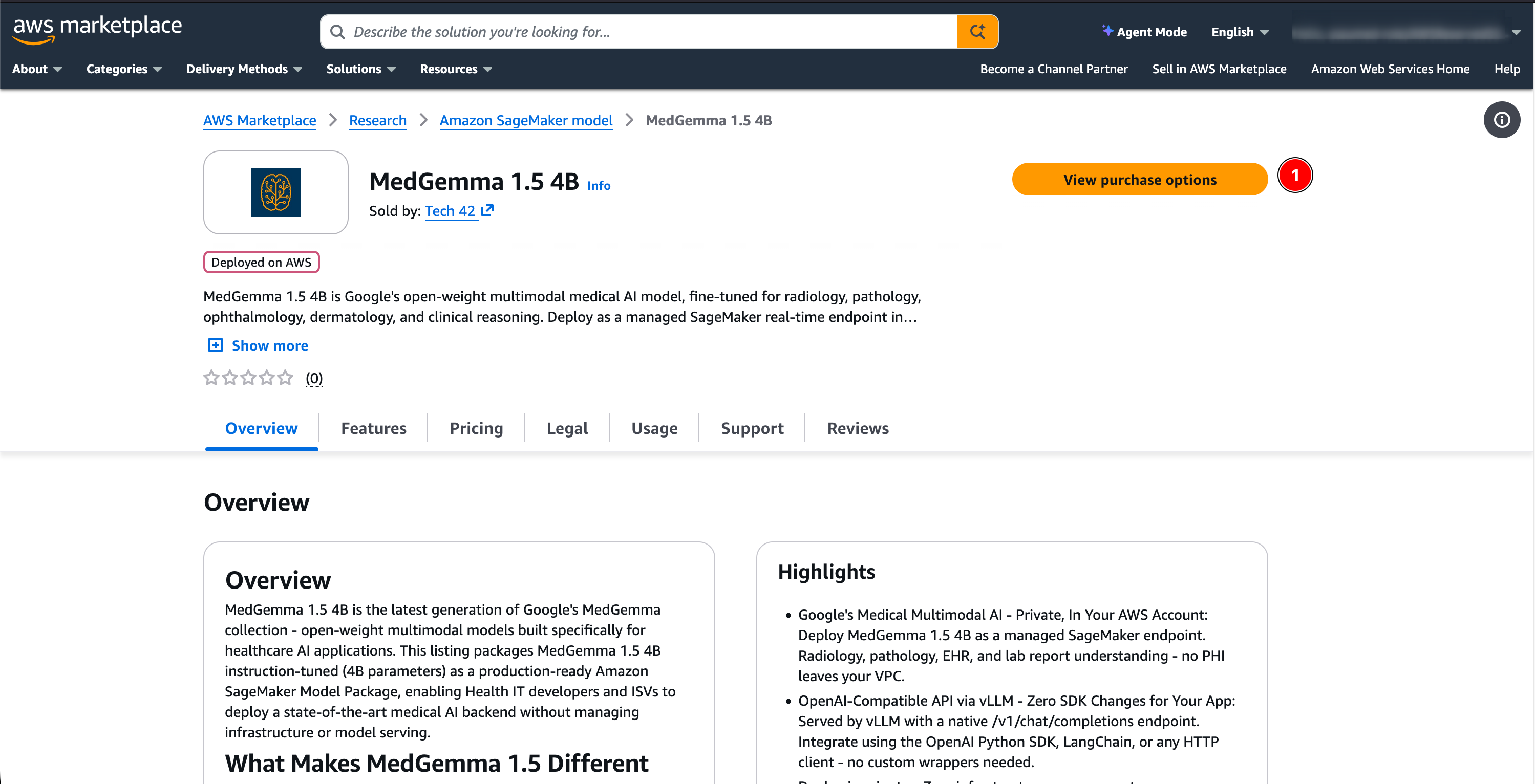Click the MedGemma brain product logo

276,192
